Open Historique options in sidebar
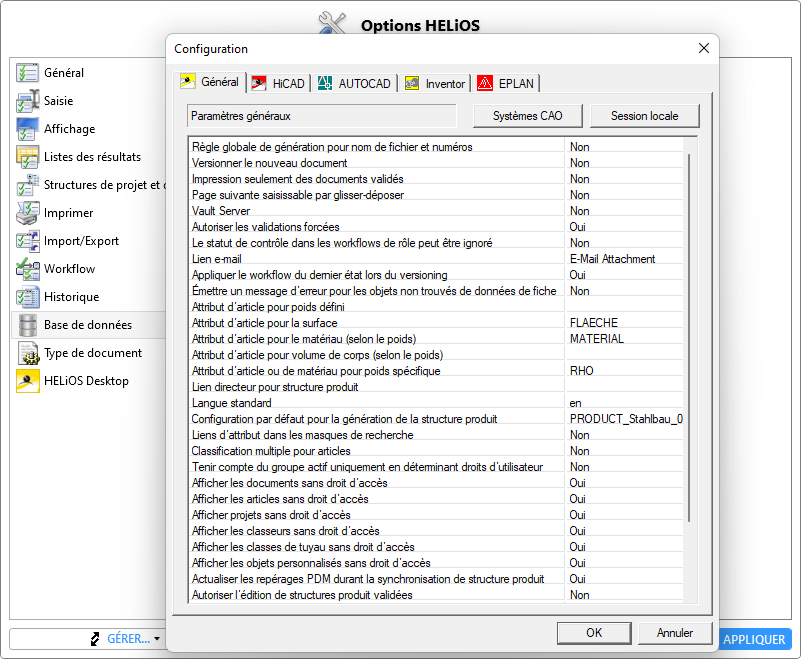 (72, 297)
